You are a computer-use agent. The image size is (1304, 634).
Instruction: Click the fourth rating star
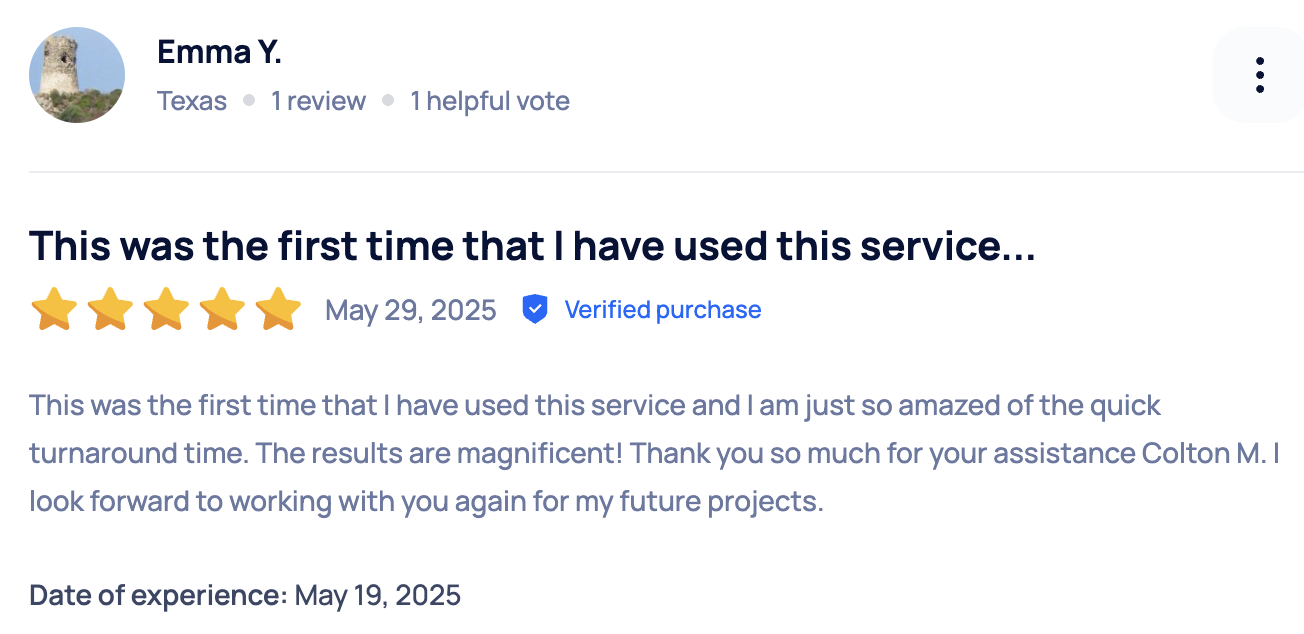[222, 310]
